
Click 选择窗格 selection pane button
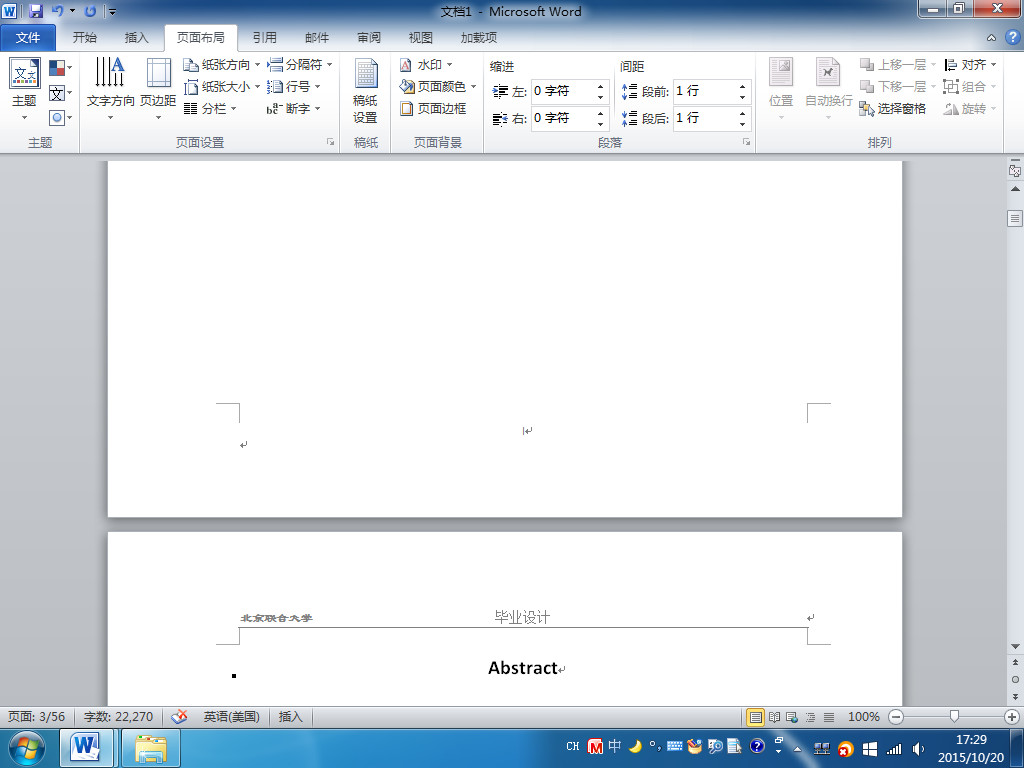coord(893,108)
